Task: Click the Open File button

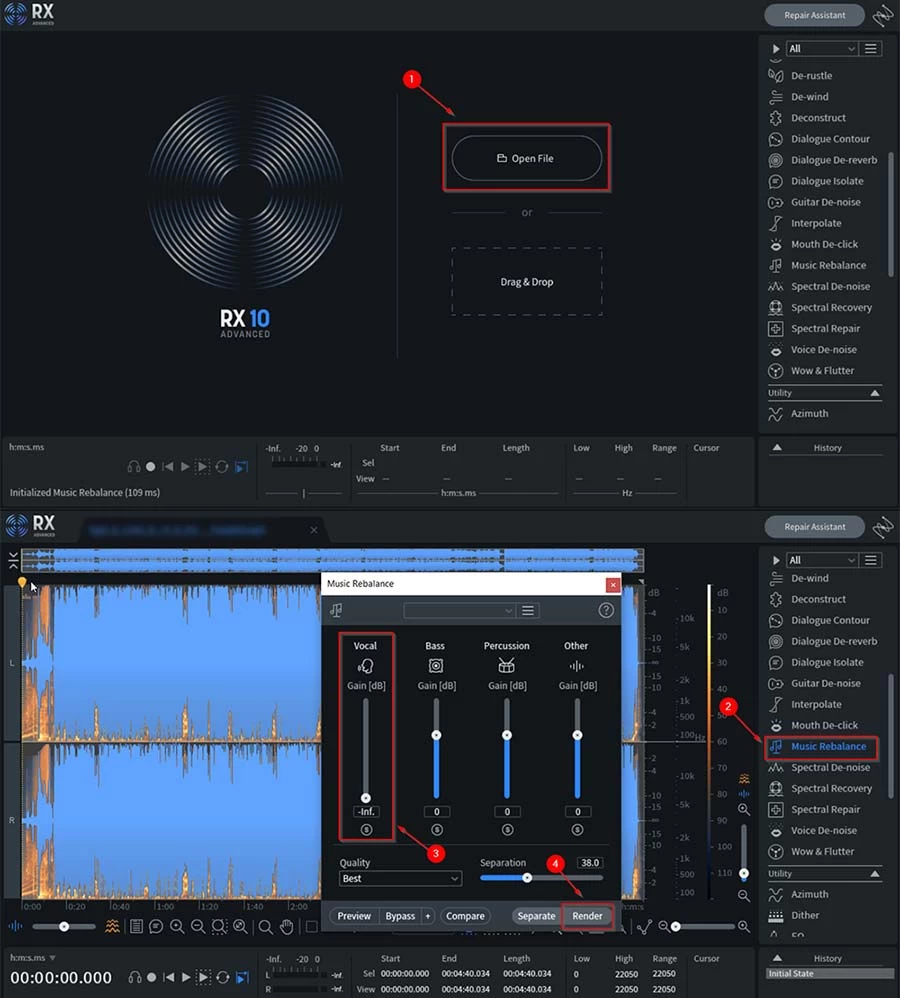Action: click(x=527, y=158)
